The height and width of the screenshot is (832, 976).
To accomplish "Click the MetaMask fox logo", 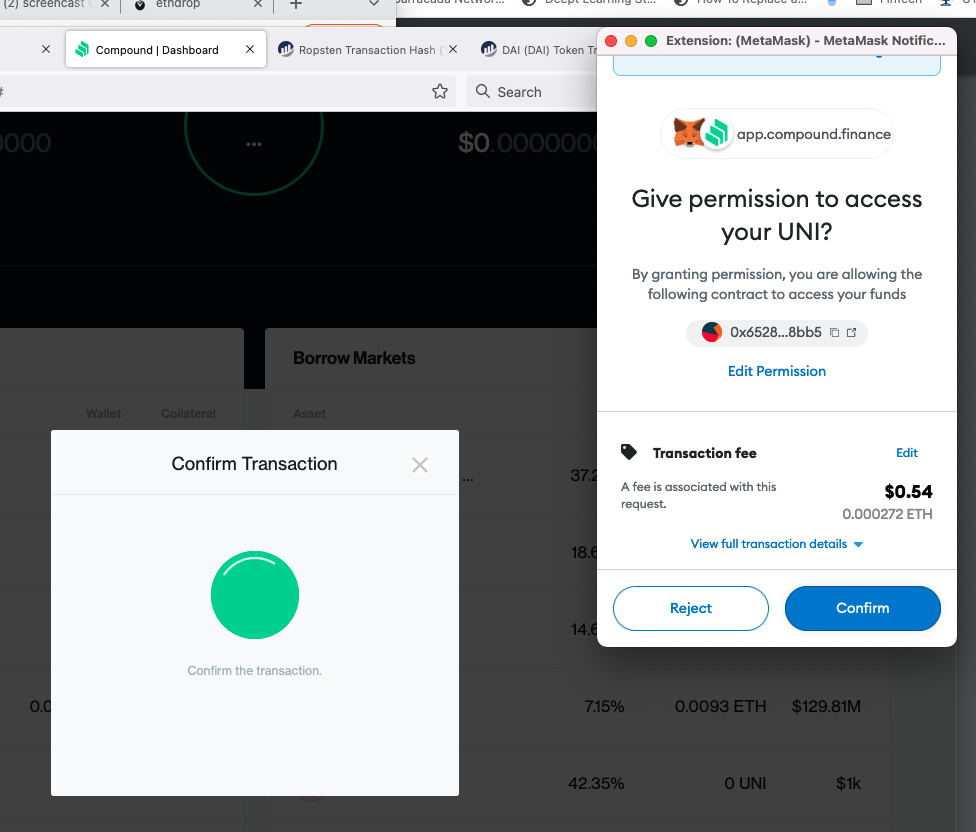I will [688, 133].
